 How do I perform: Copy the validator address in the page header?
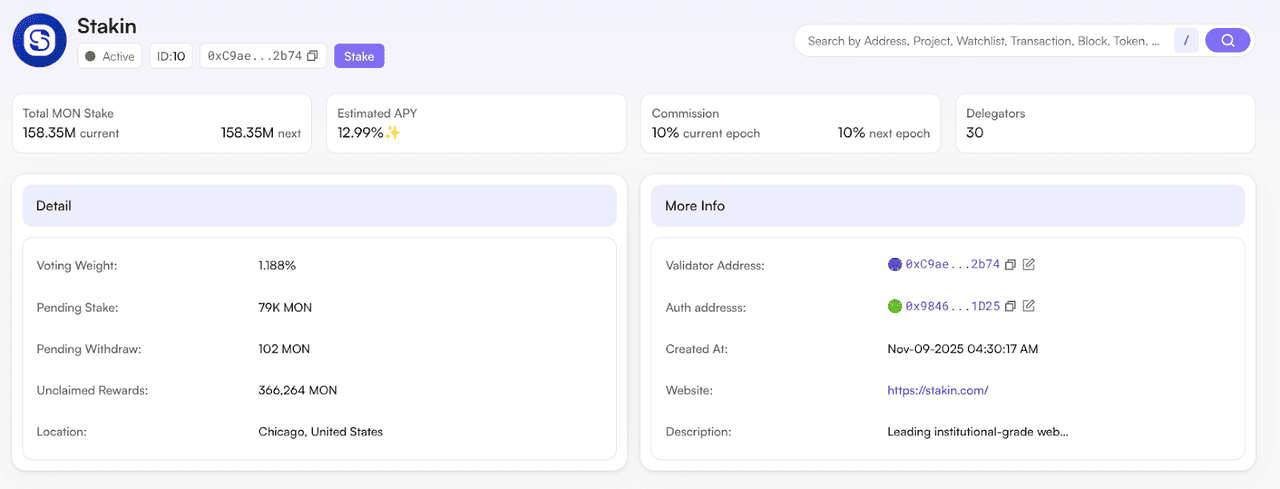pos(312,56)
